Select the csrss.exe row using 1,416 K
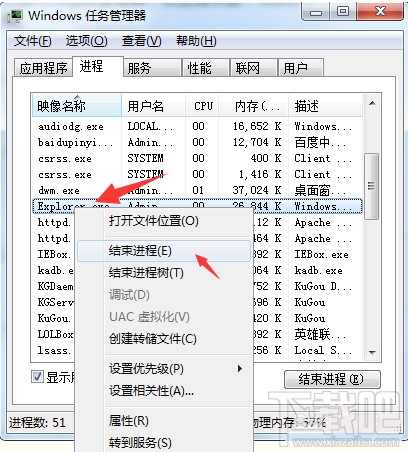 click(197, 174)
